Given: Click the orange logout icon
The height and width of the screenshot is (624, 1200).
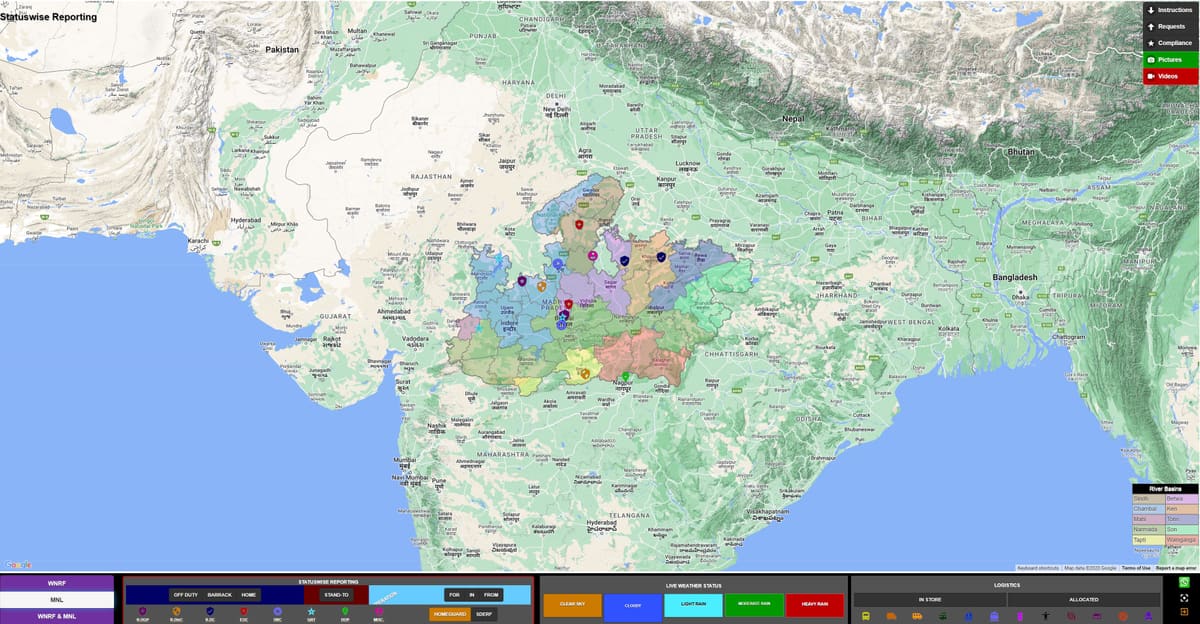Looking at the screenshot, I should pos(1184,612).
